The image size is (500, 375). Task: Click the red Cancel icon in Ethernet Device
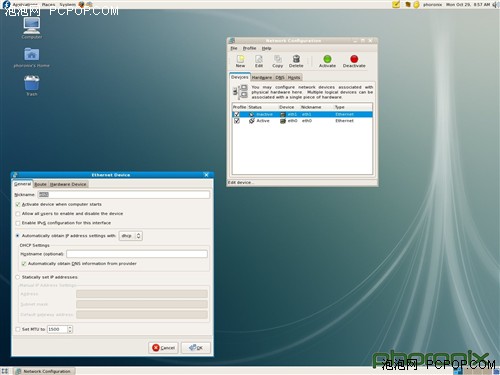tap(156, 348)
